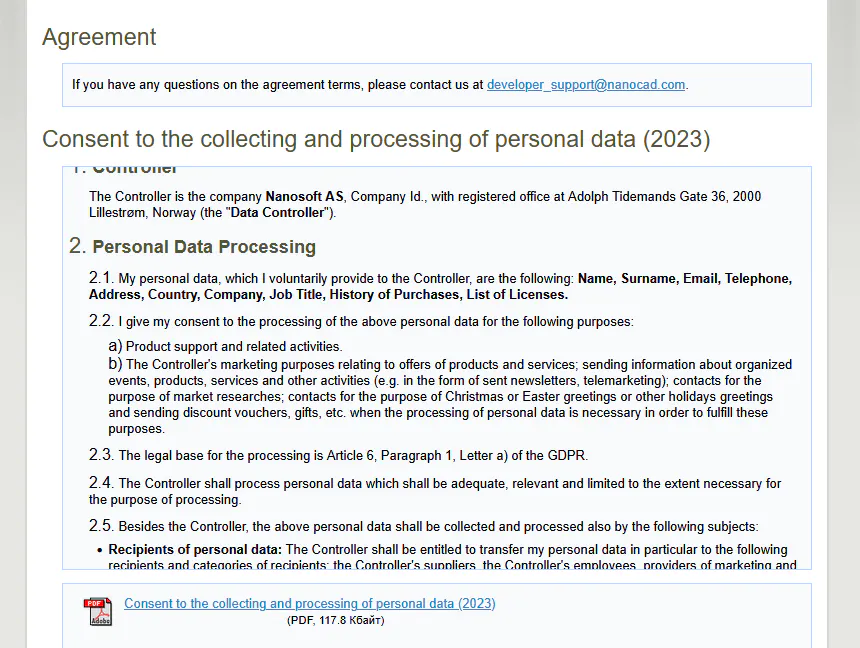Open the developer_support@nanocad.com email link
Screen dimensions: 860x648
(586, 84)
